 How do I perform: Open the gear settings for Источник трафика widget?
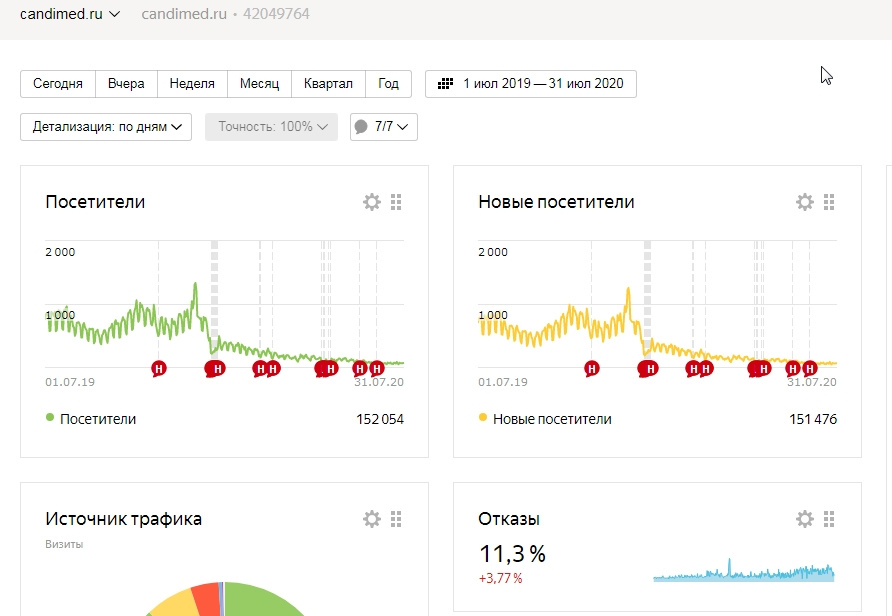click(x=371, y=519)
